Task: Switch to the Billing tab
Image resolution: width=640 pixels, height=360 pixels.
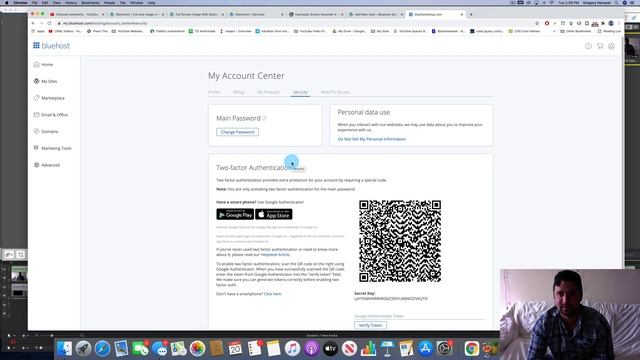Action: click(238, 92)
